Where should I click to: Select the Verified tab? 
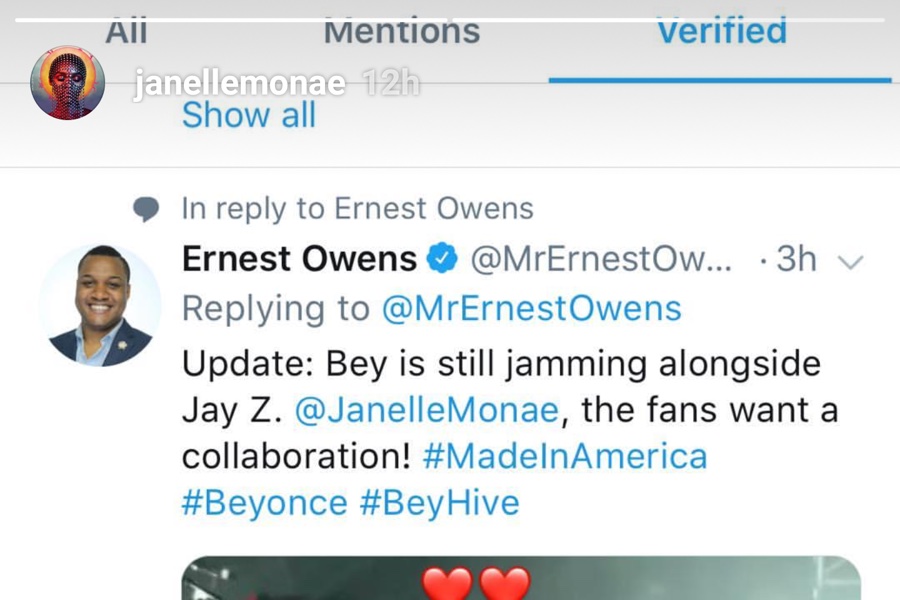pos(721,31)
